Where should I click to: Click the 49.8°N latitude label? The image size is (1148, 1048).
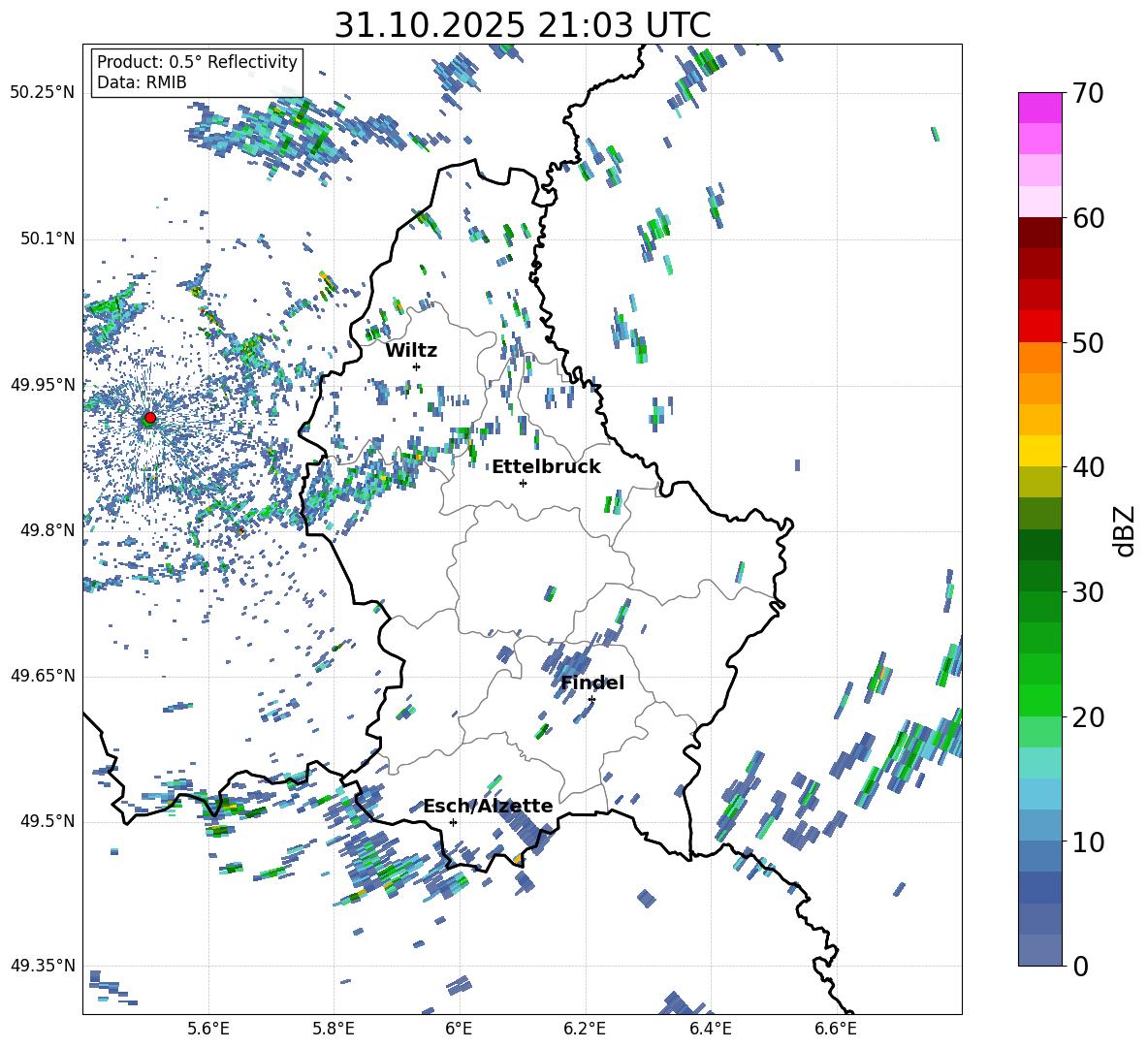(47, 530)
